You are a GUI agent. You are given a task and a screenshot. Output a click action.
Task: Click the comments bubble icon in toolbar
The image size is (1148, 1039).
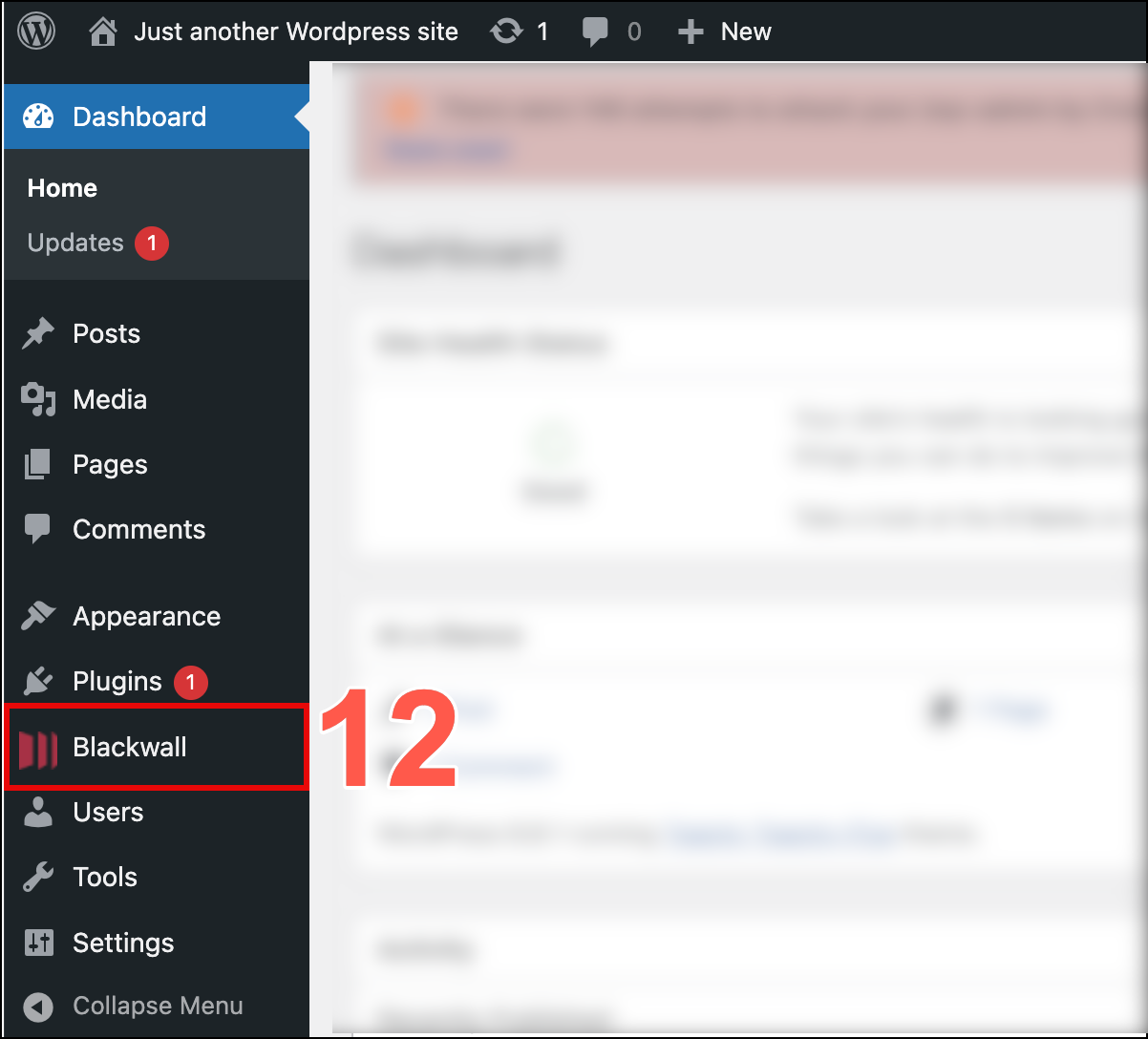pos(596,33)
